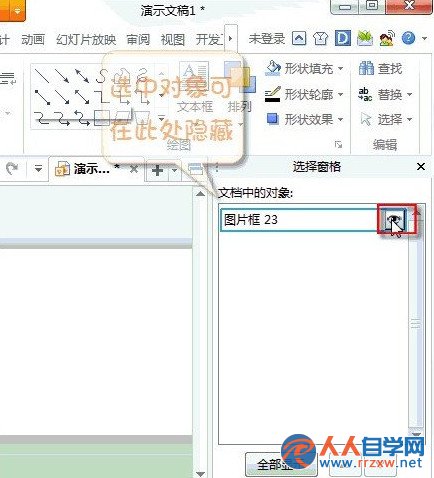Open 查找 find with binoculars icon
The image size is (434, 478).
(381, 69)
